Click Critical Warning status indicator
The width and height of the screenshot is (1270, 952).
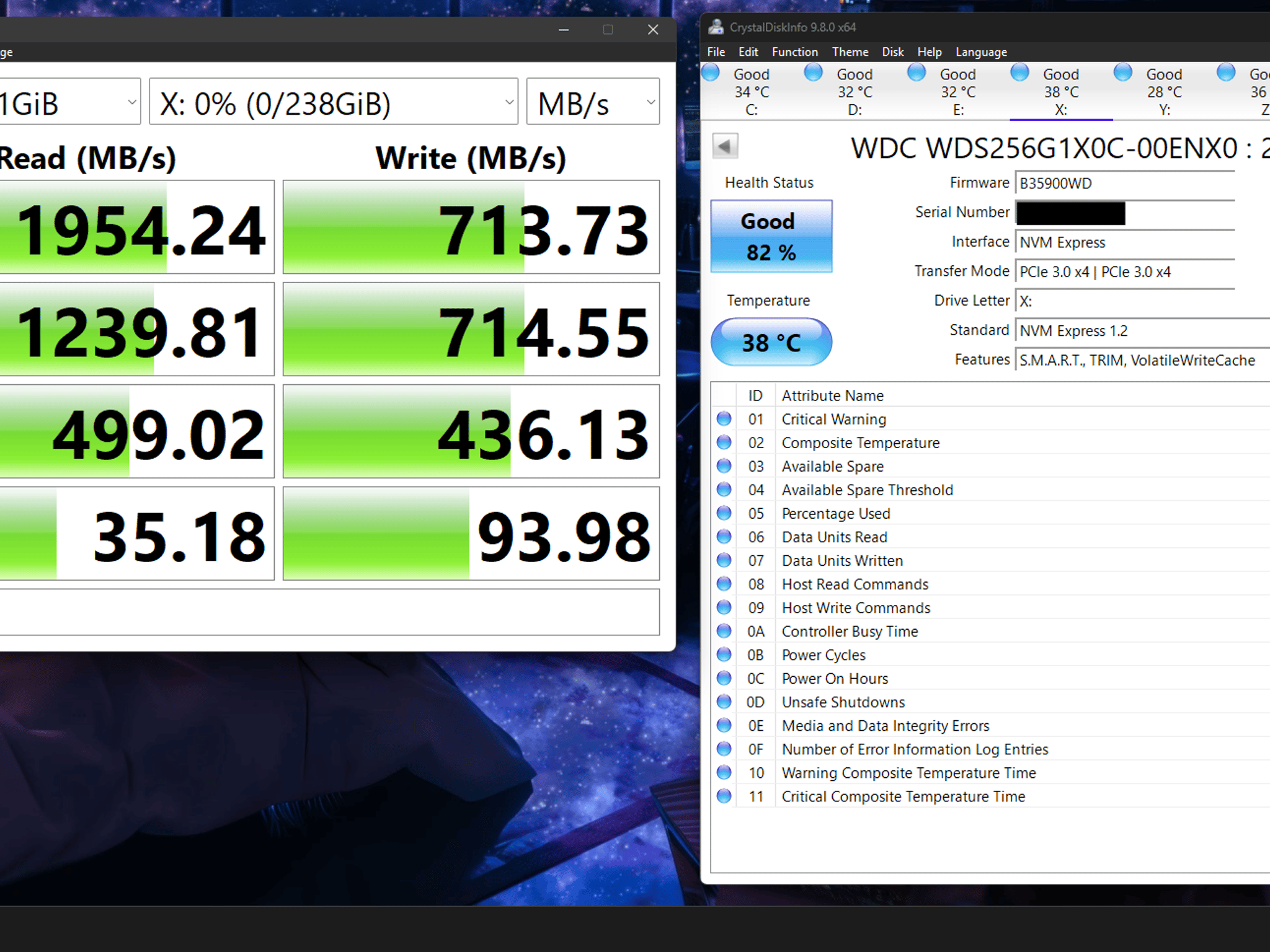click(x=724, y=419)
